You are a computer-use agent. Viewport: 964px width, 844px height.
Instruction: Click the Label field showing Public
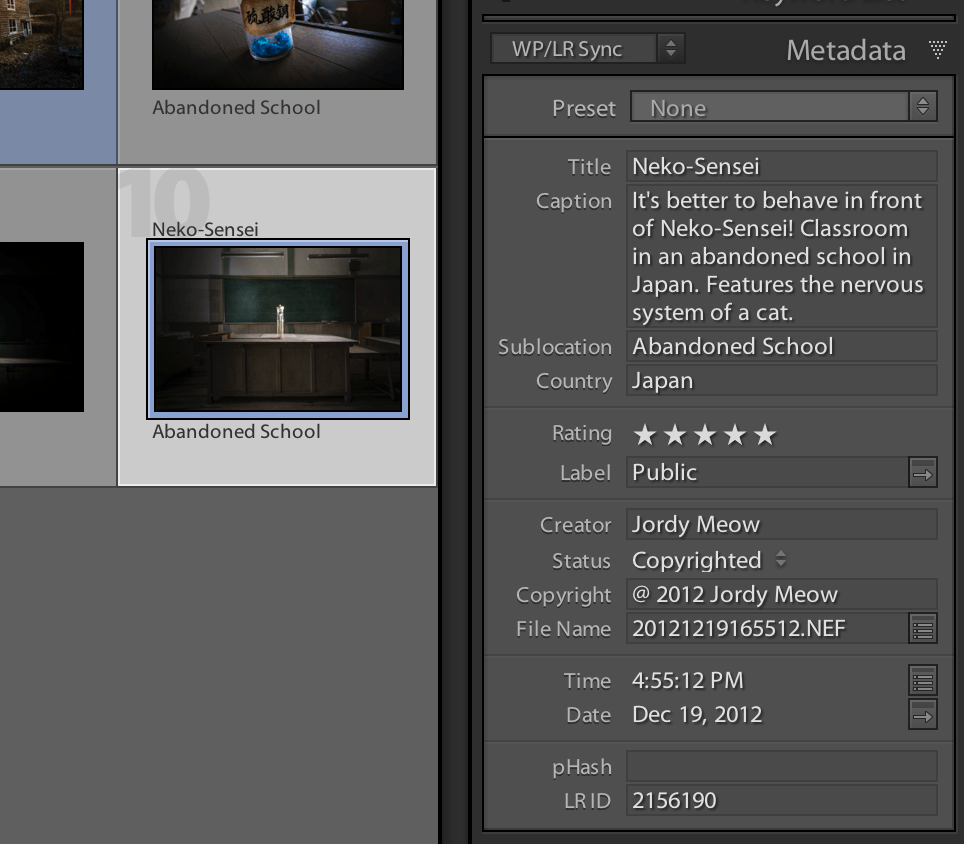click(767, 472)
